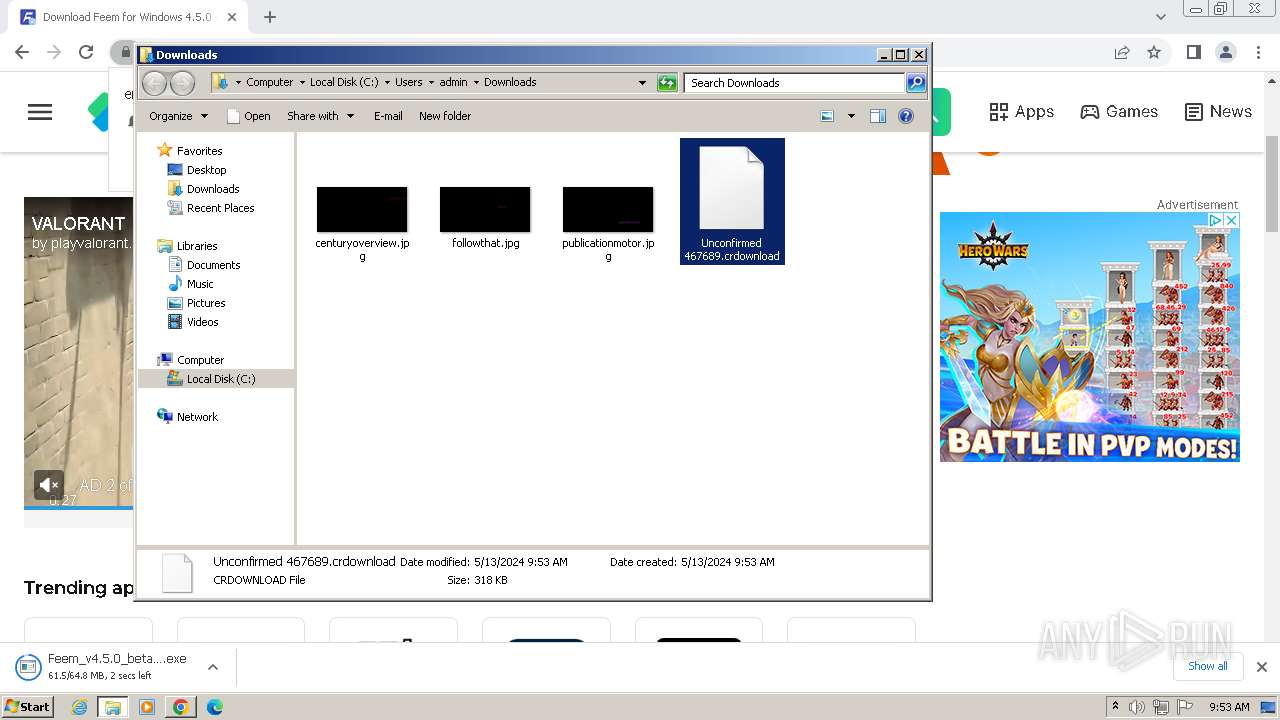
Task: Refresh the Downloads folder view
Action: click(x=667, y=83)
